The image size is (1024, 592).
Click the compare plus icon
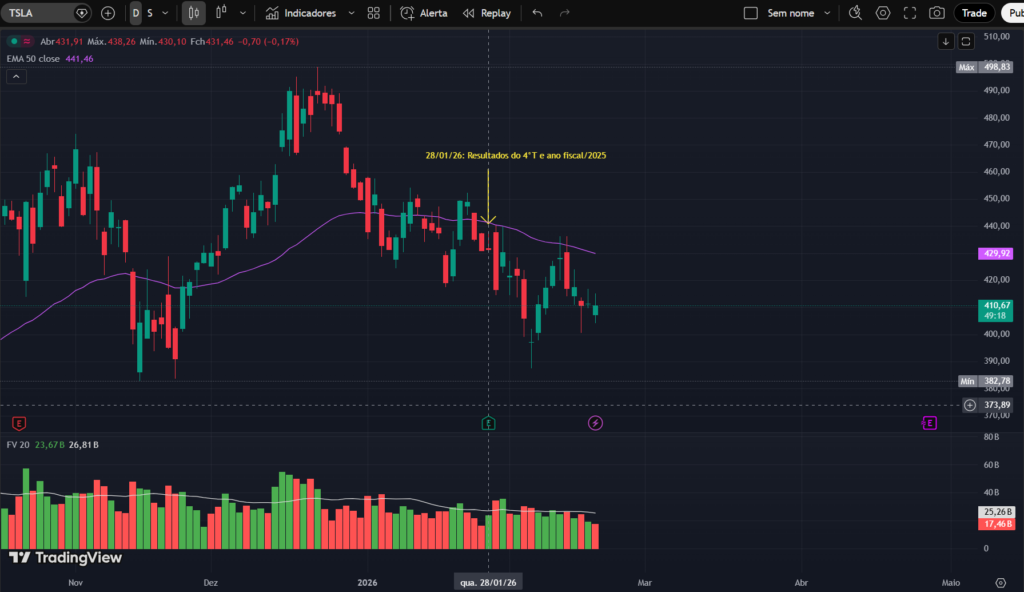pos(107,13)
